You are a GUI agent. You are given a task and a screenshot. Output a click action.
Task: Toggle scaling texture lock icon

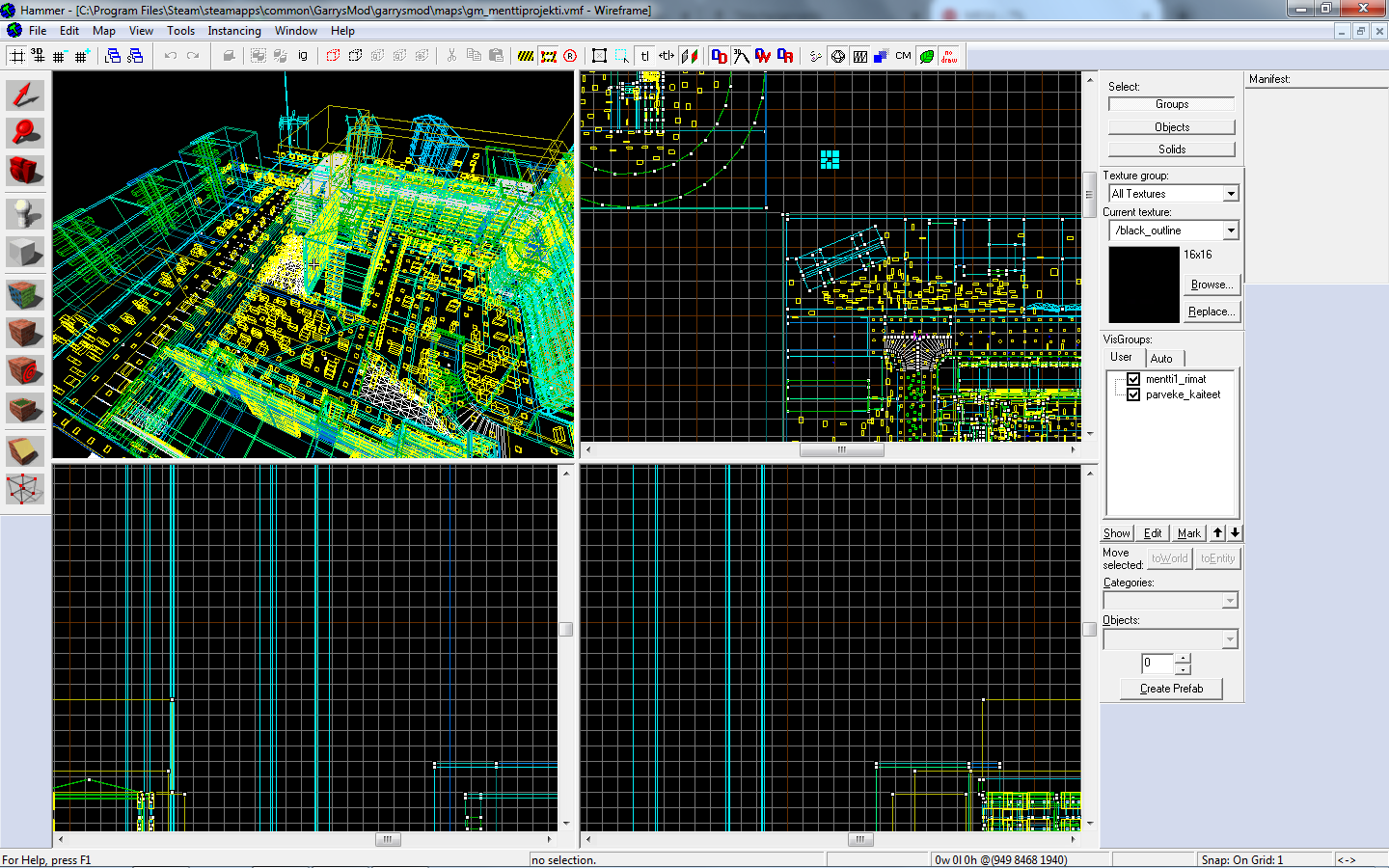pos(667,56)
